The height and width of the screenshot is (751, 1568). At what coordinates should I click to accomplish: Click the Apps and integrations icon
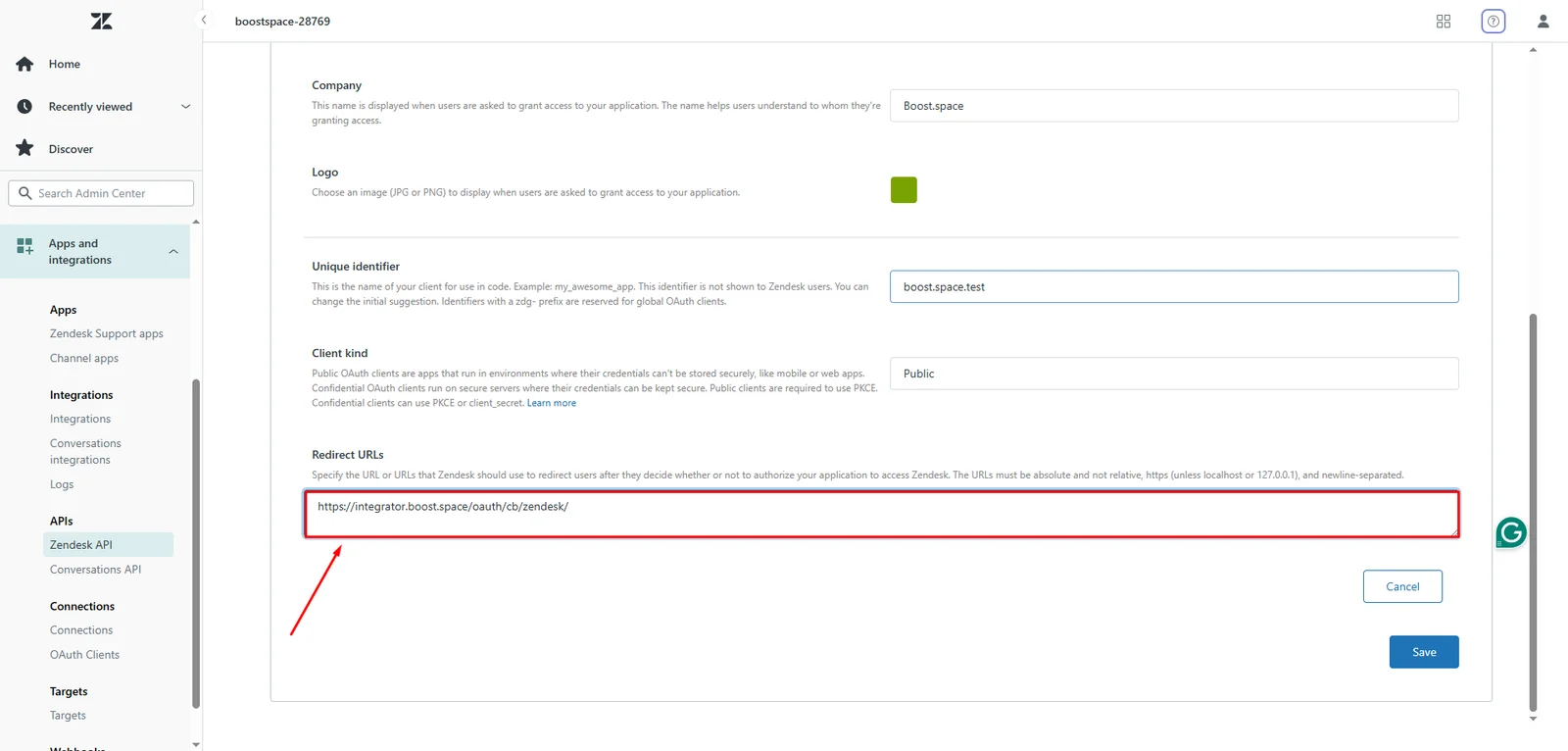[25, 245]
